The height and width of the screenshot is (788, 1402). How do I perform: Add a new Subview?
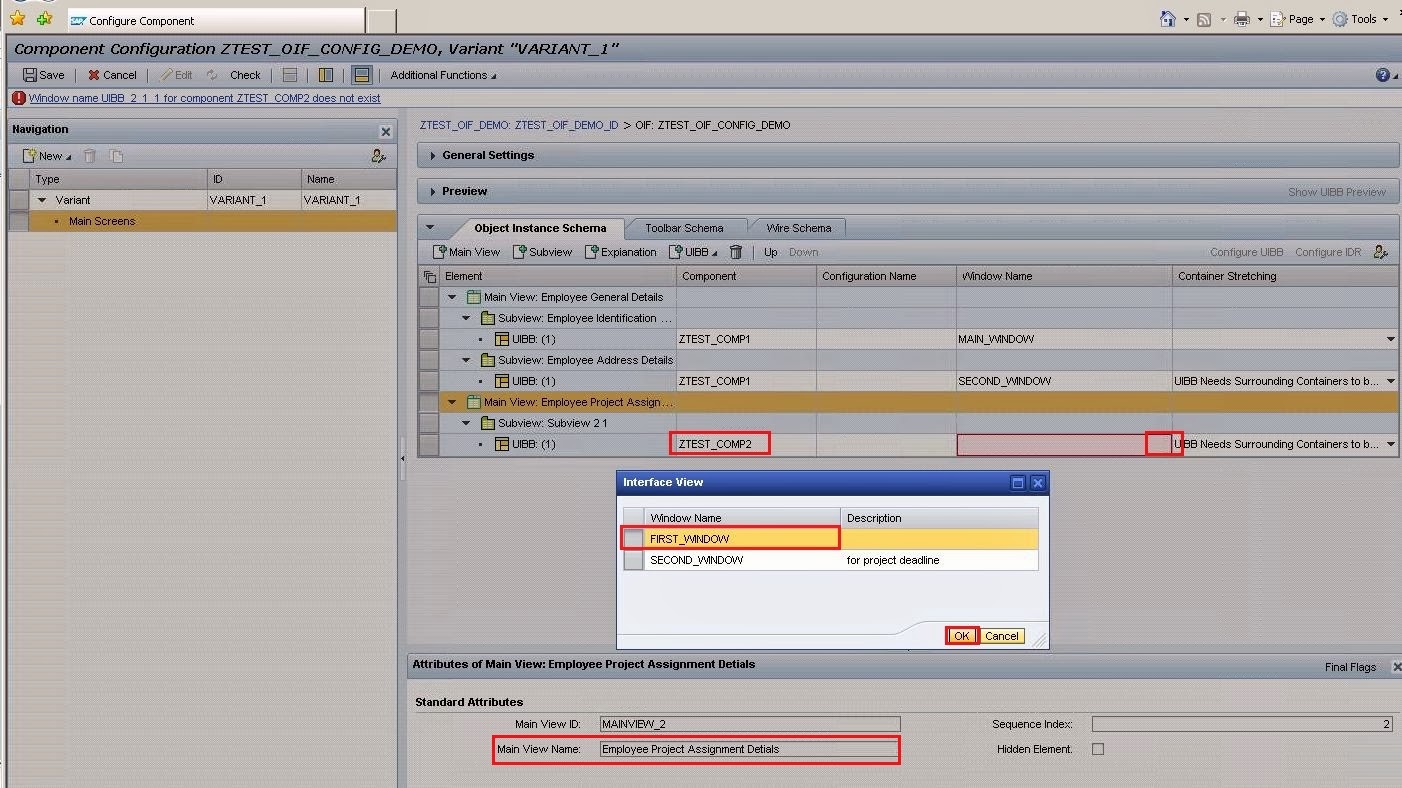coord(543,252)
